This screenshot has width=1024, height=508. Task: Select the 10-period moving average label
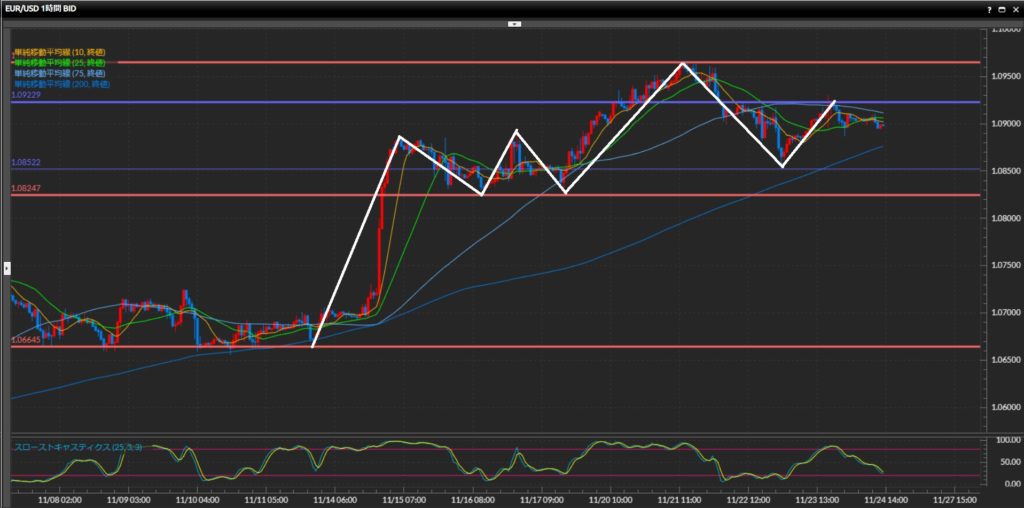coord(59,52)
